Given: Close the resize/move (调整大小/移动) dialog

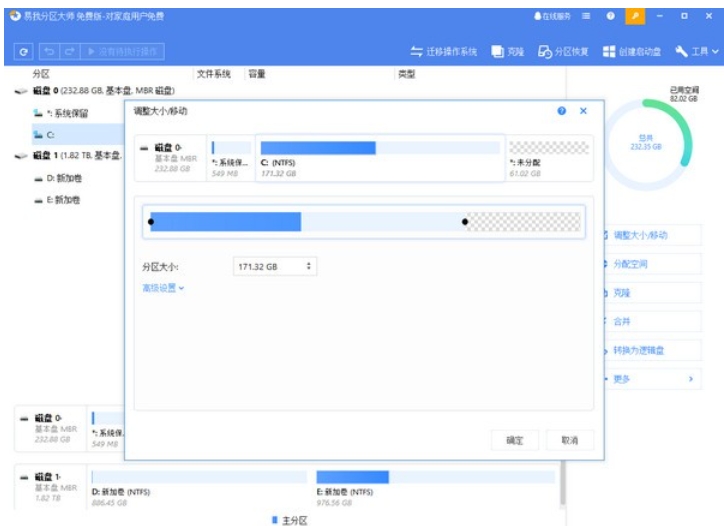Looking at the screenshot, I should 583,111.
